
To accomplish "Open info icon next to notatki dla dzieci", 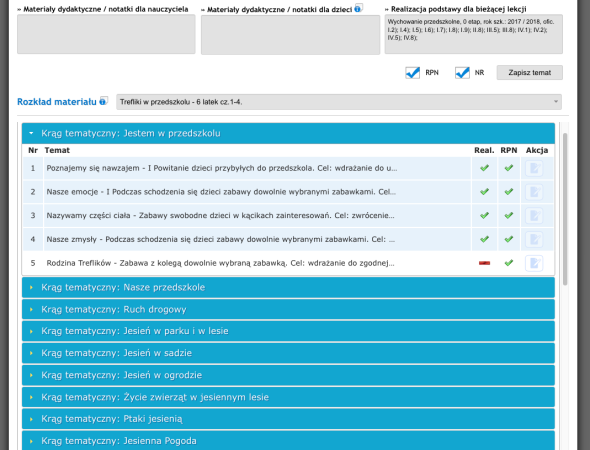I will pos(358,8).
